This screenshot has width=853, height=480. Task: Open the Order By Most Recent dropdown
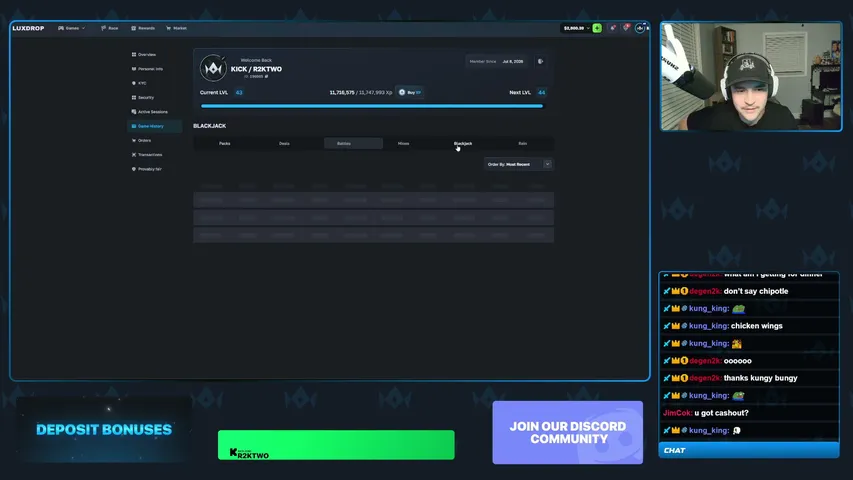click(x=519, y=164)
